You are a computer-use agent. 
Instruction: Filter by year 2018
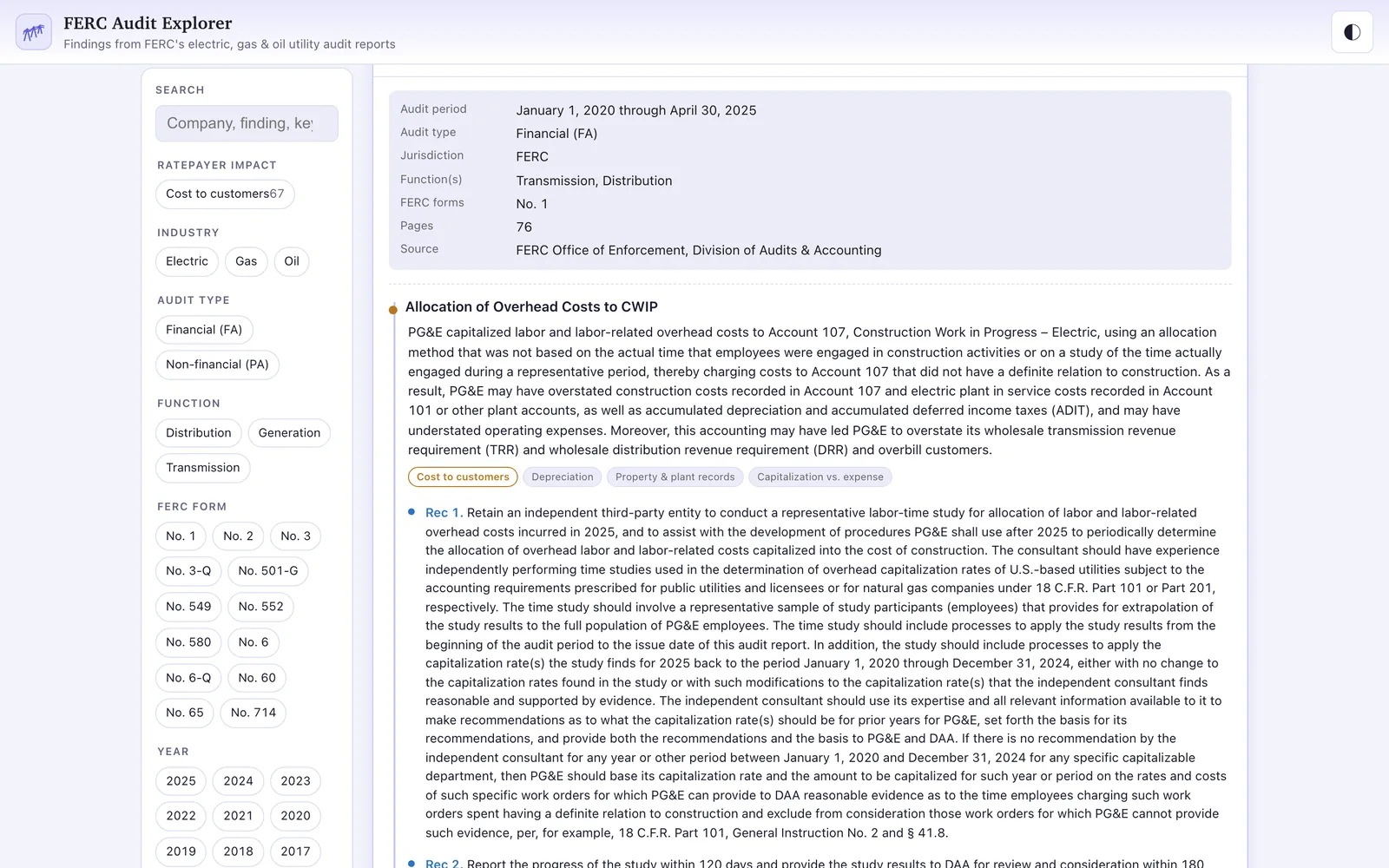pos(238,852)
